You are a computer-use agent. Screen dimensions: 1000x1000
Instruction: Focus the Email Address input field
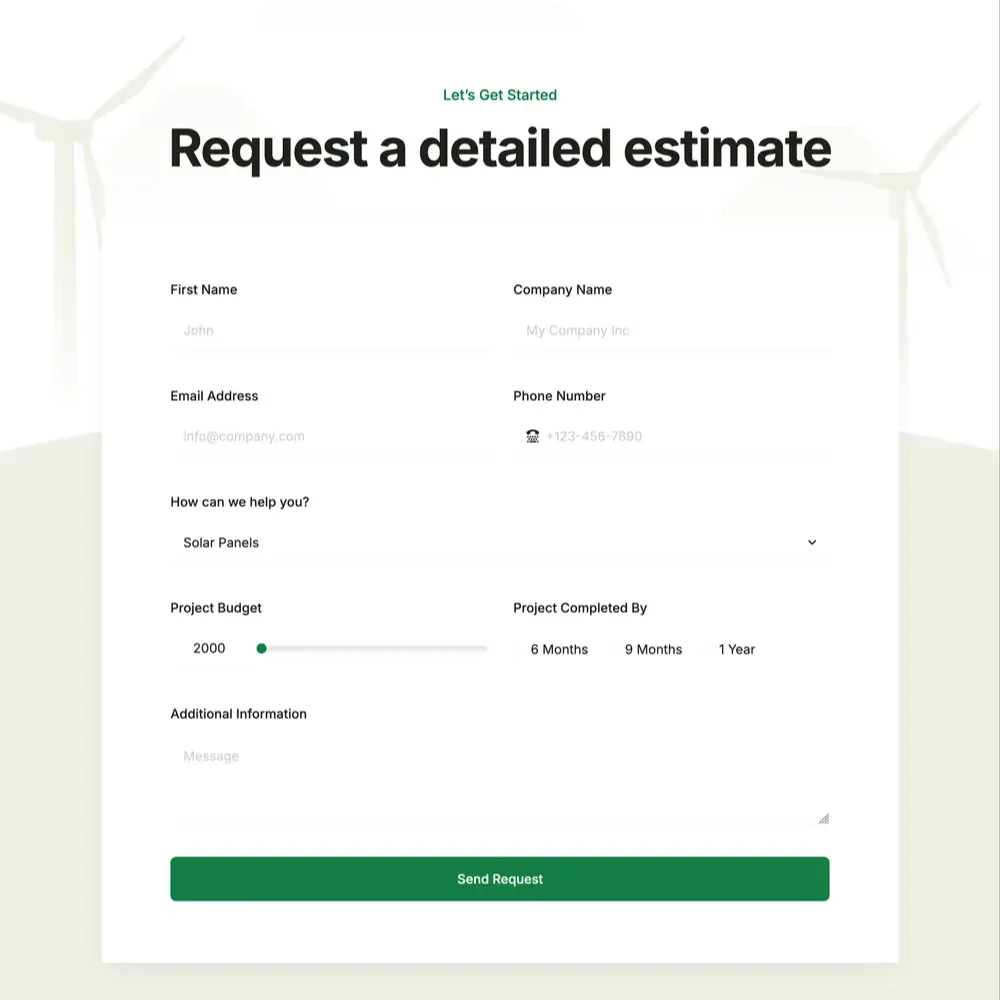click(329, 436)
